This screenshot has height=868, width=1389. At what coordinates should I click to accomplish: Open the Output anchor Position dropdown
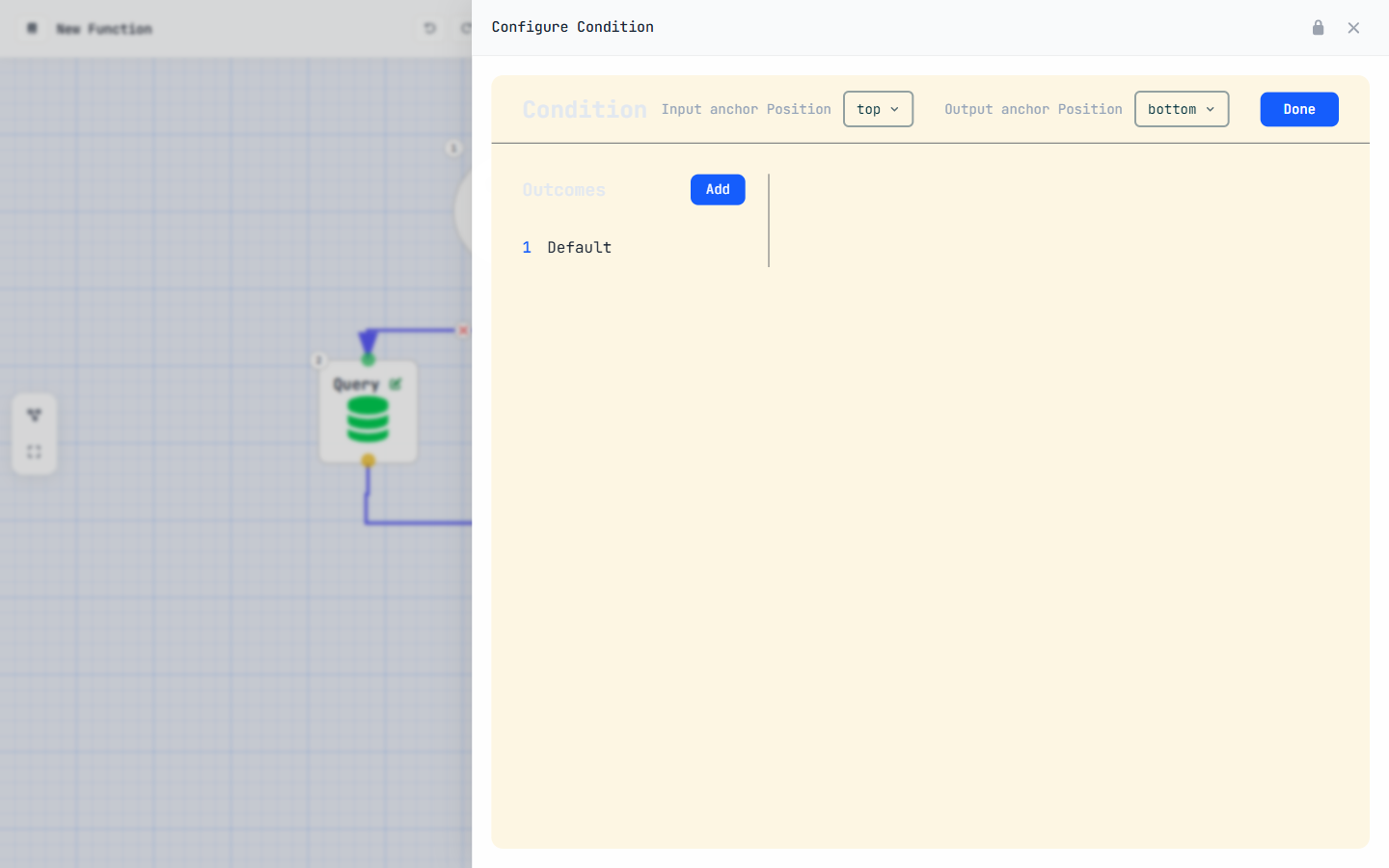tap(1182, 109)
